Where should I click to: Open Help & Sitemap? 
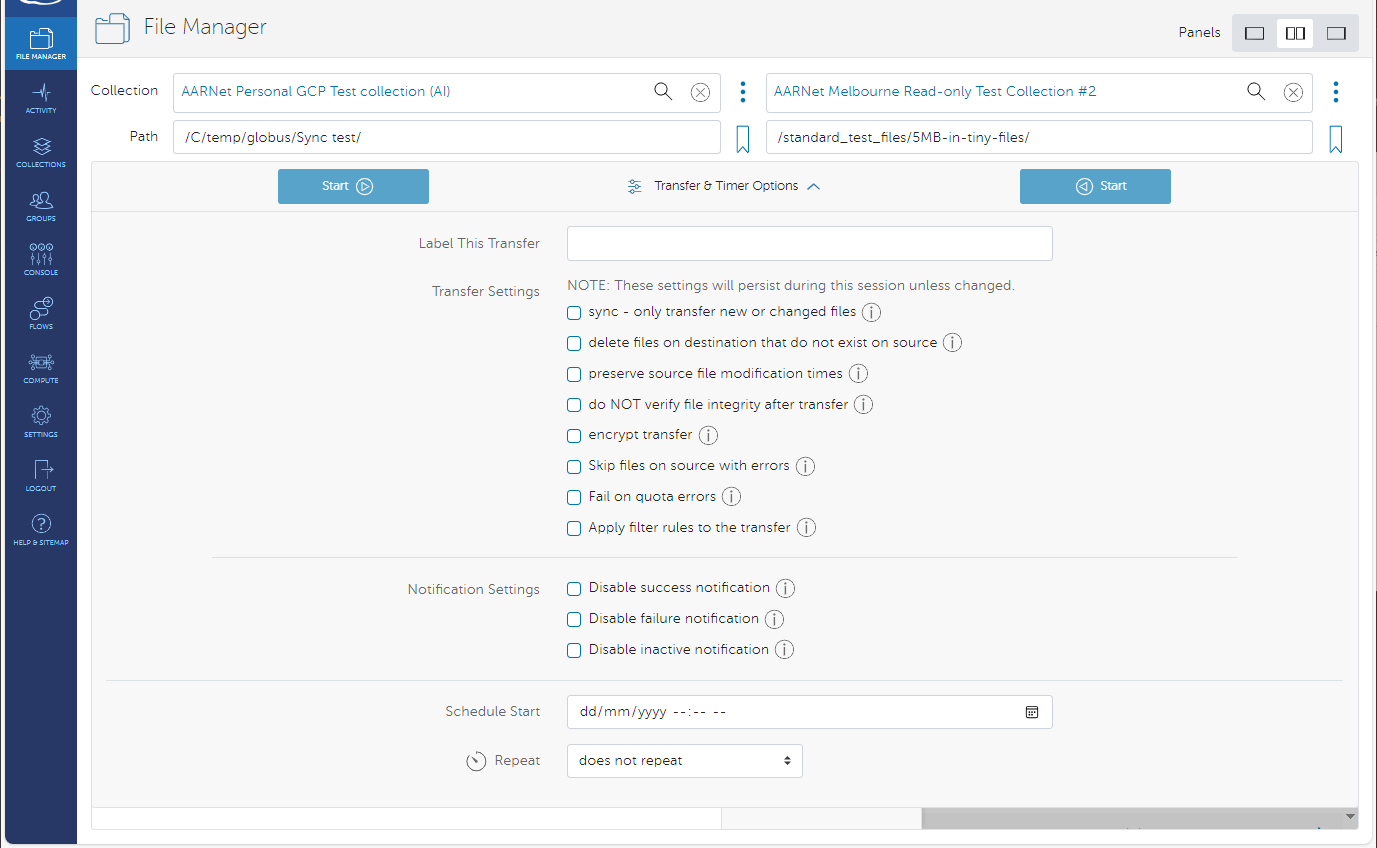pyautogui.click(x=40, y=530)
